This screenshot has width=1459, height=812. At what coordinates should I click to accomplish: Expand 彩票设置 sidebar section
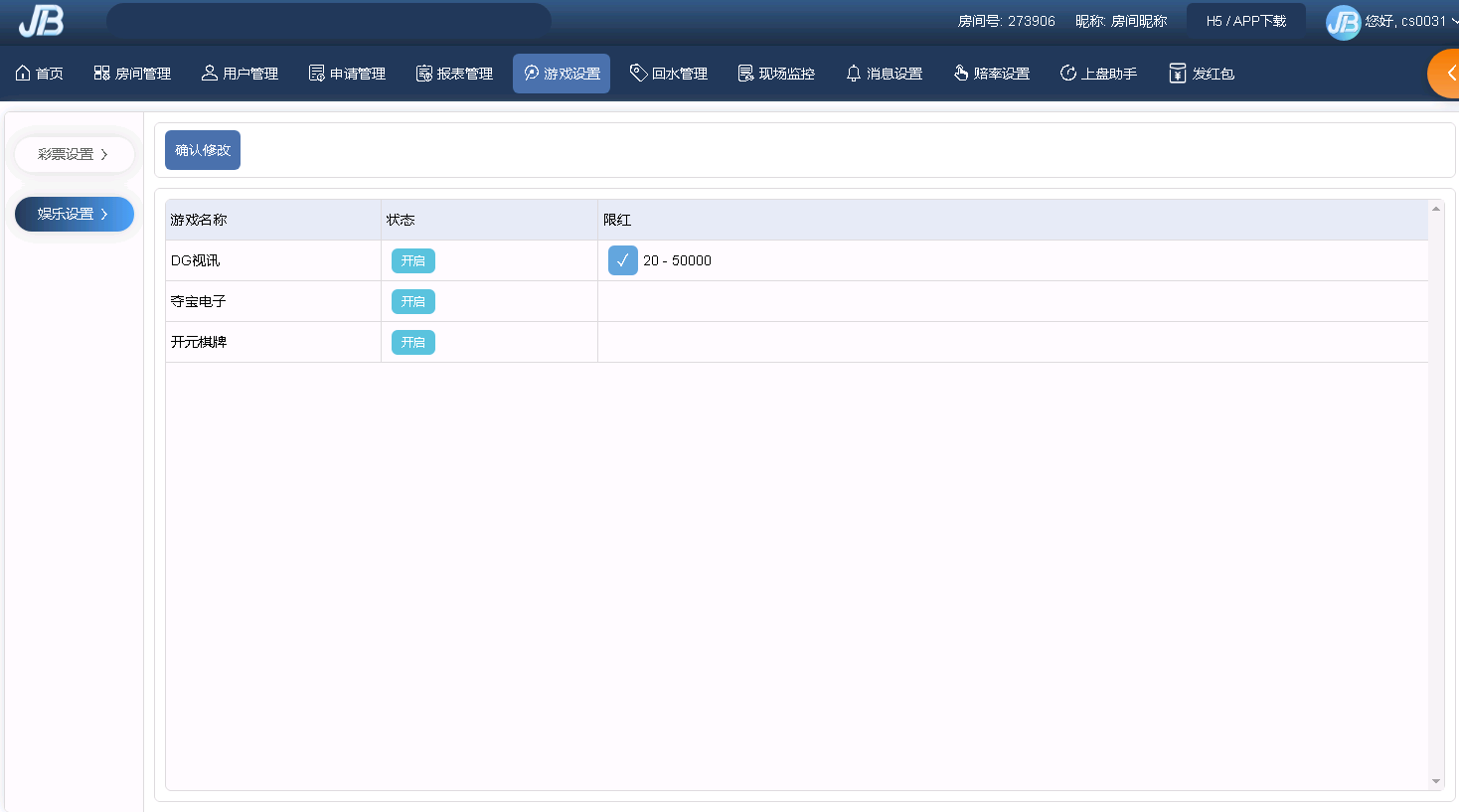point(74,155)
